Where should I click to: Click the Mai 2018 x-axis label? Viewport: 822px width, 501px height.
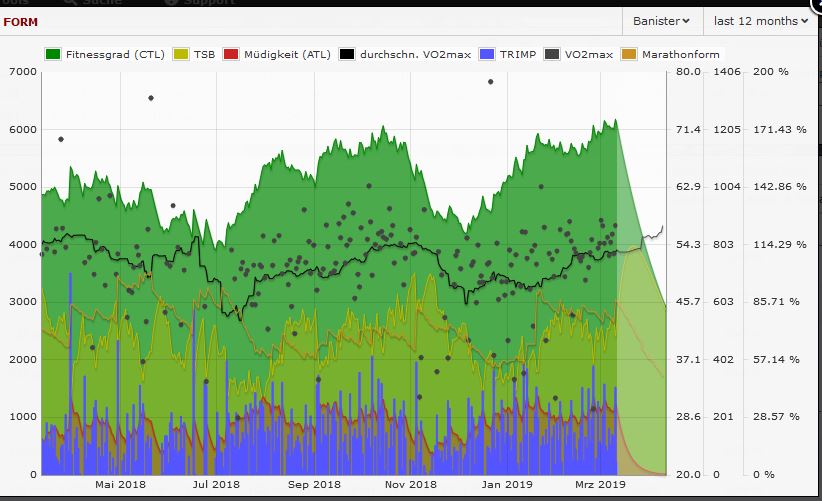118,485
